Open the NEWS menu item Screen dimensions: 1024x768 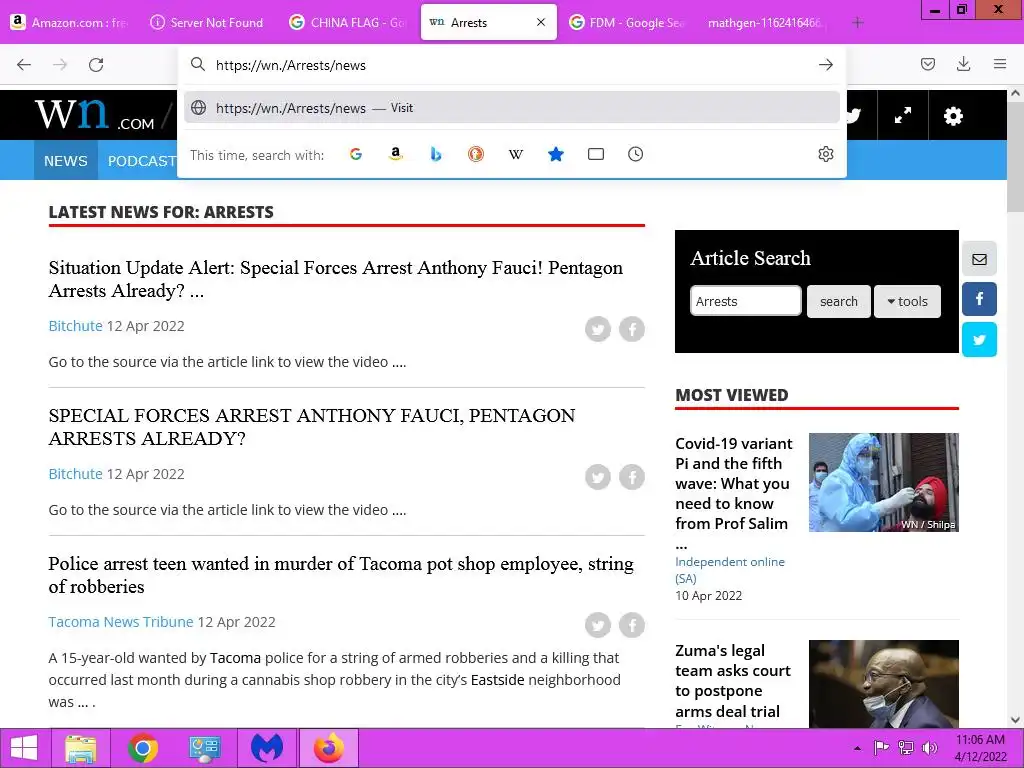pyautogui.click(x=65, y=161)
